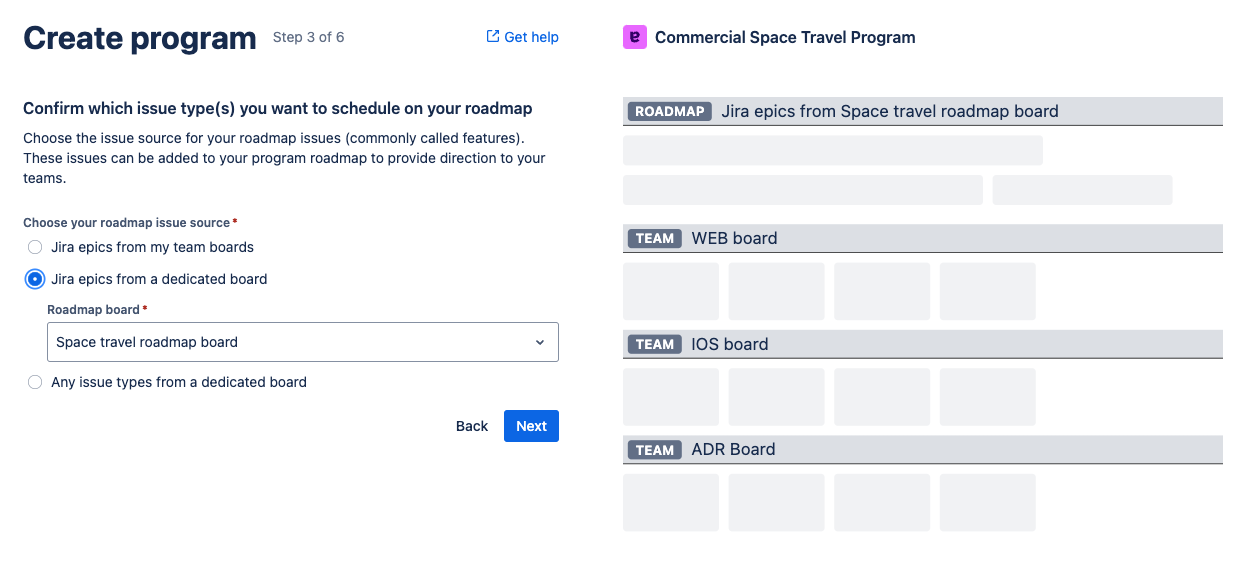This screenshot has width=1249, height=567.
Task: Click the Space travel roadmap board header
Action: (889, 111)
